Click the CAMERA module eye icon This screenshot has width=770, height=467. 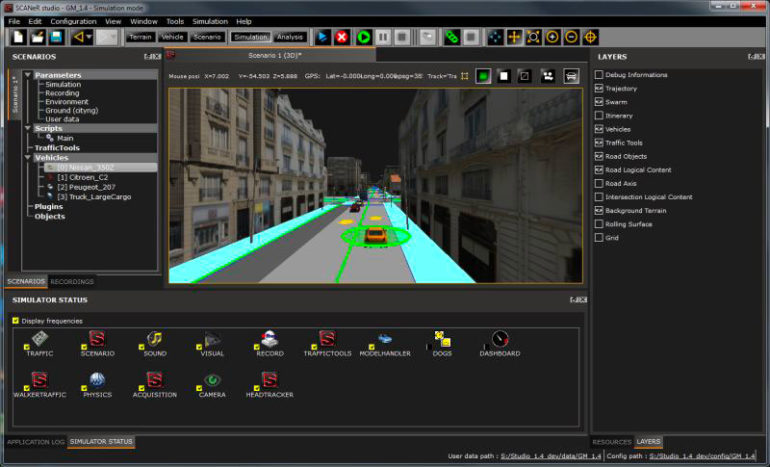pyautogui.click(x=212, y=380)
